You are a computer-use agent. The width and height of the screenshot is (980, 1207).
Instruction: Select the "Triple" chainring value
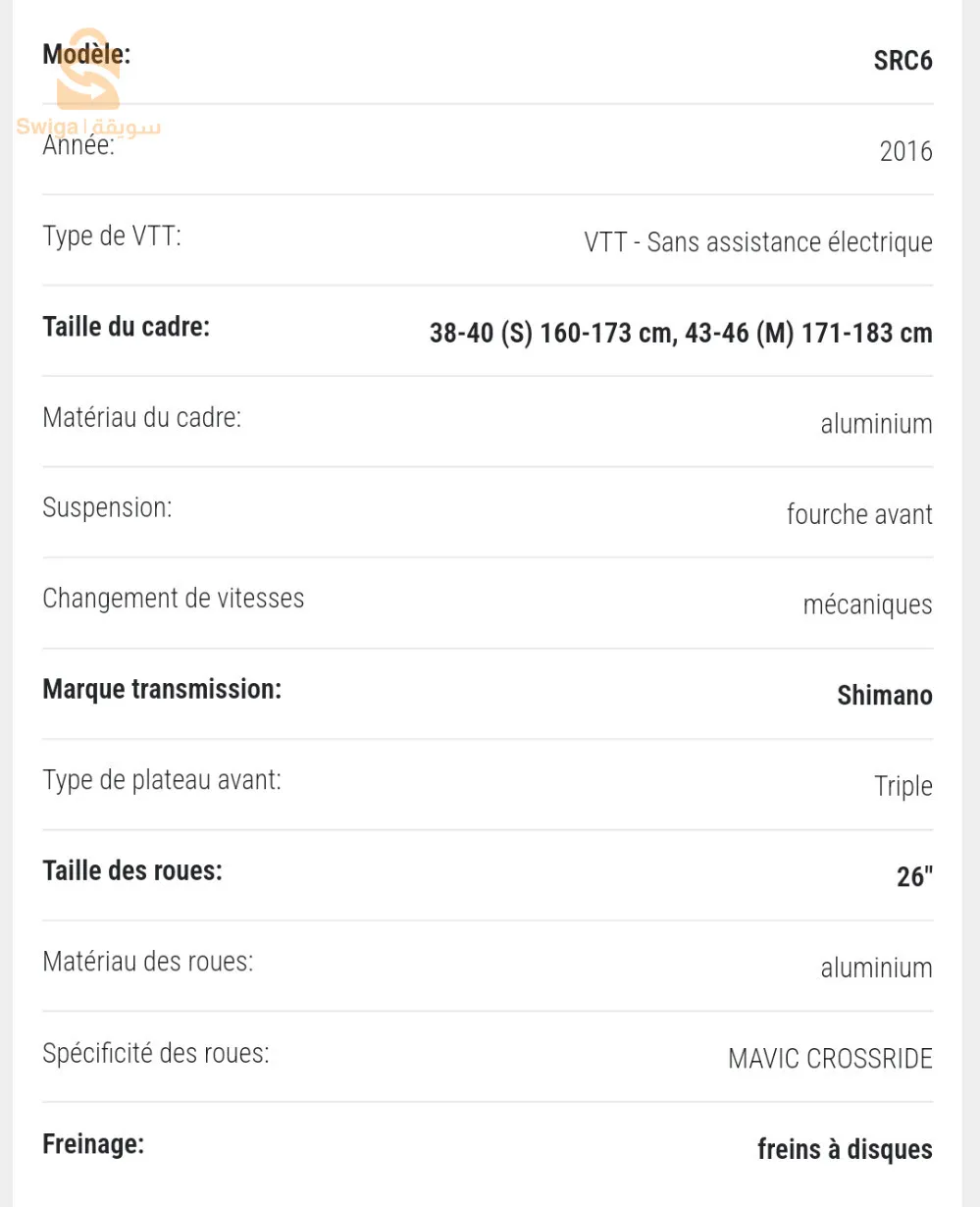[x=903, y=786]
